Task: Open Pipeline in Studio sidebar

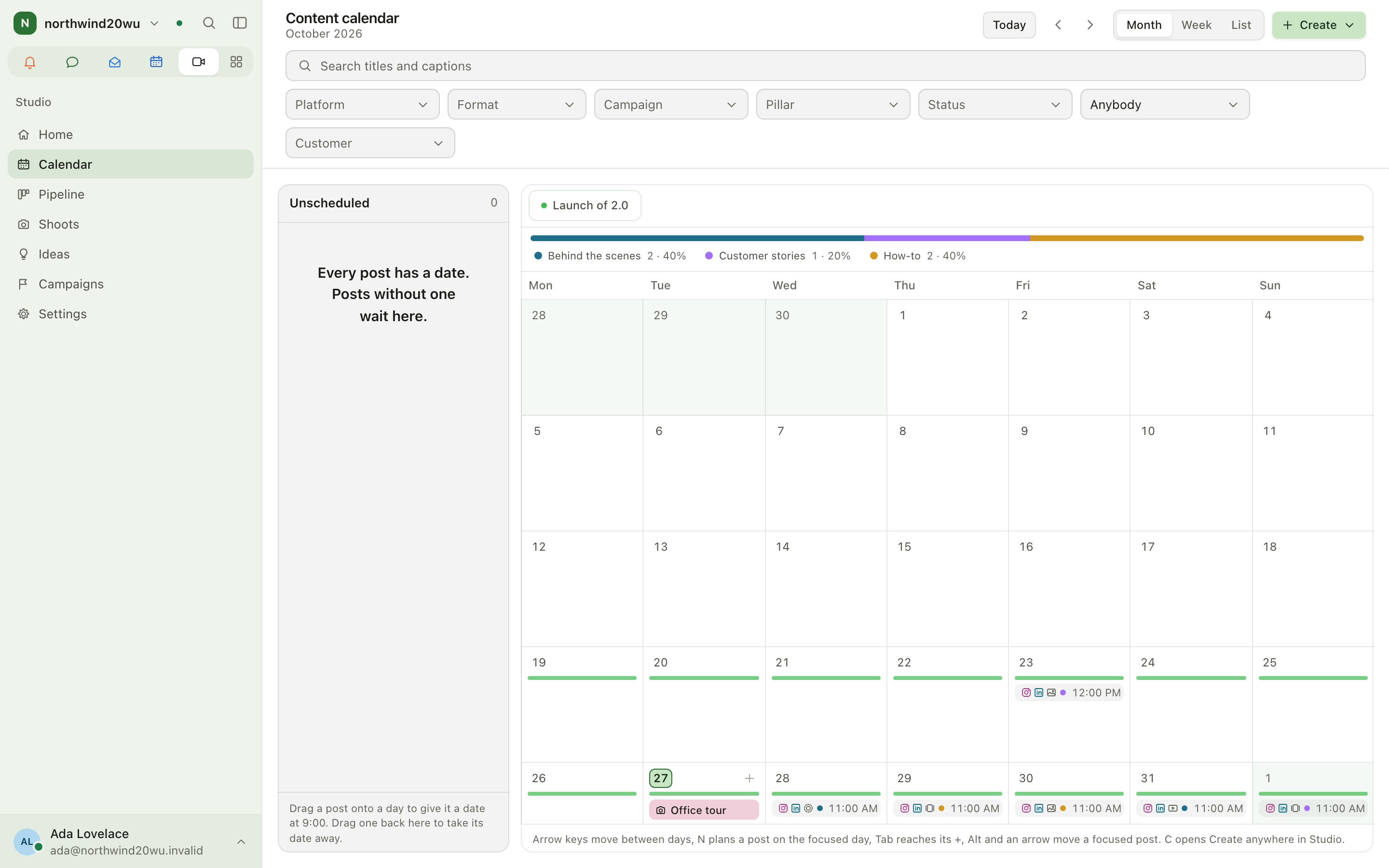Action: pos(130,194)
